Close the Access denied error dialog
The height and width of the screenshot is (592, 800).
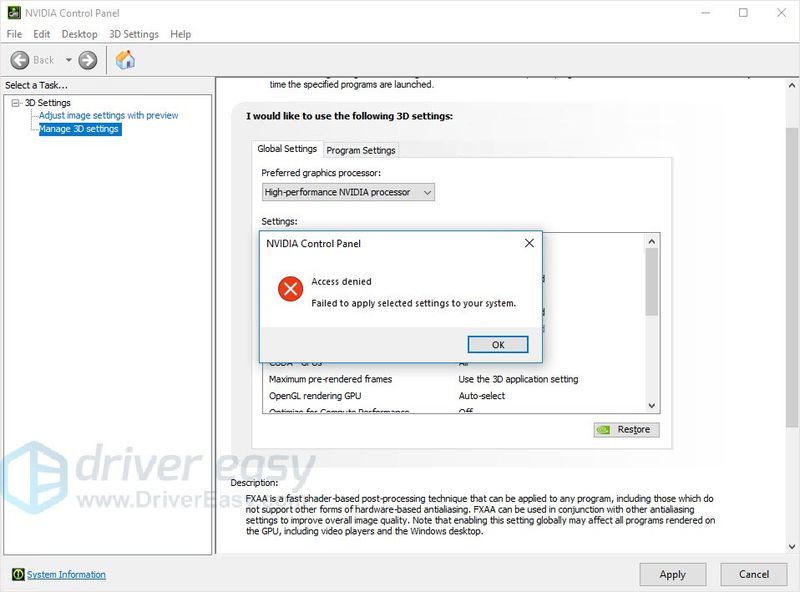529,243
